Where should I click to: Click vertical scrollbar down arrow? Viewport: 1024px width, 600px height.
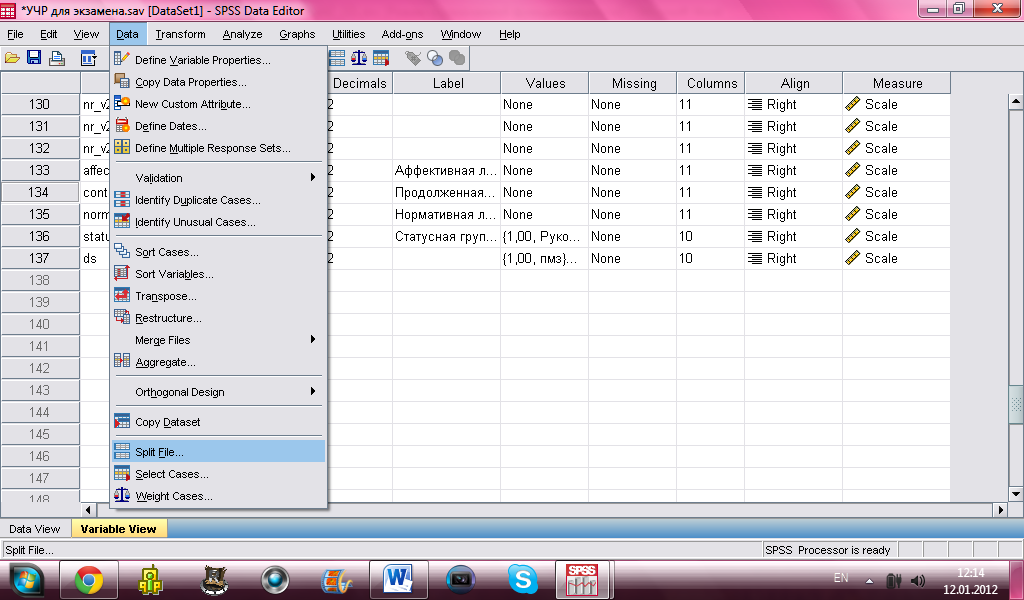pyautogui.click(x=1016, y=494)
